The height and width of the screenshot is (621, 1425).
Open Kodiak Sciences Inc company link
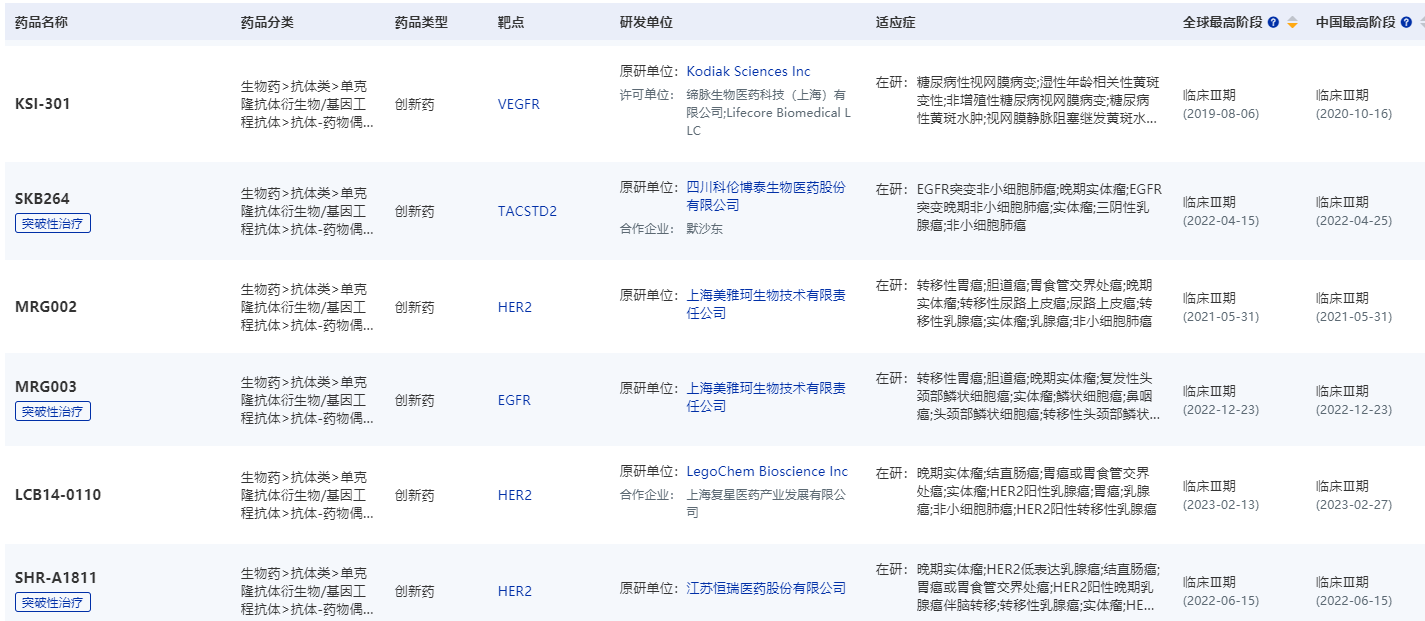pyautogui.click(x=748, y=71)
